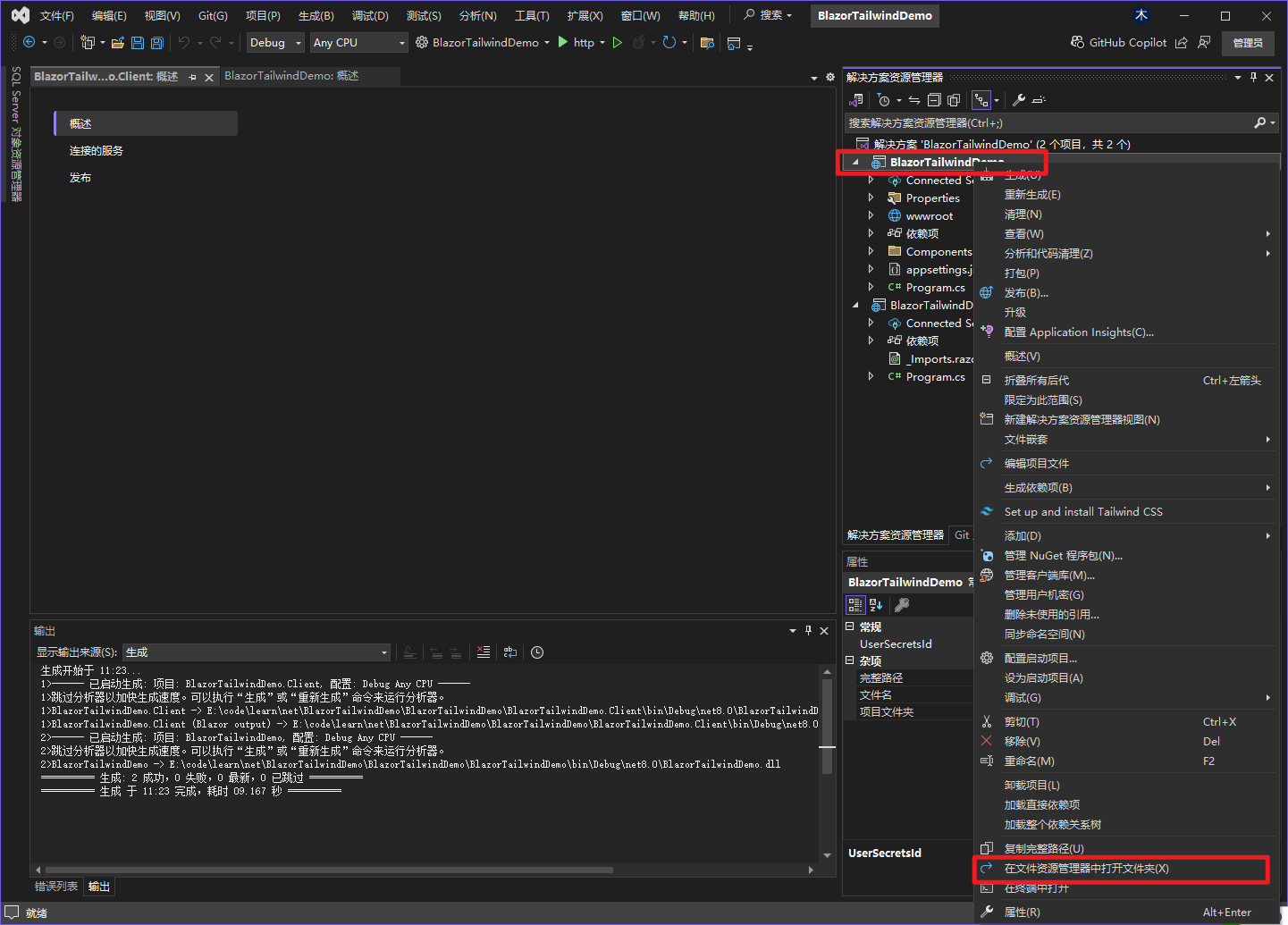Collapse the 杂项 category in Properties
This screenshot has height=925, width=1288.
[850, 661]
